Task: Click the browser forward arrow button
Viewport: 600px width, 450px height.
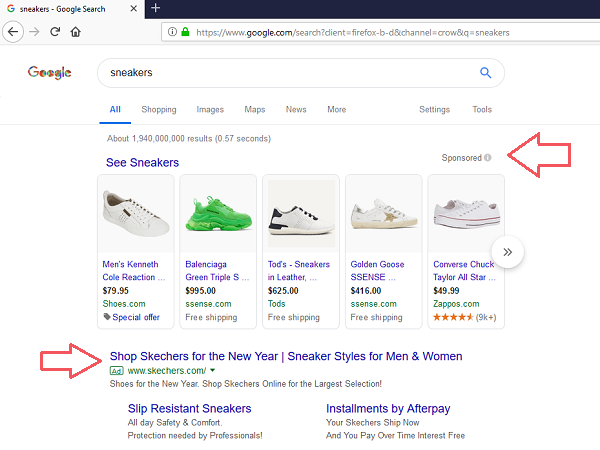Action: [x=34, y=32]
